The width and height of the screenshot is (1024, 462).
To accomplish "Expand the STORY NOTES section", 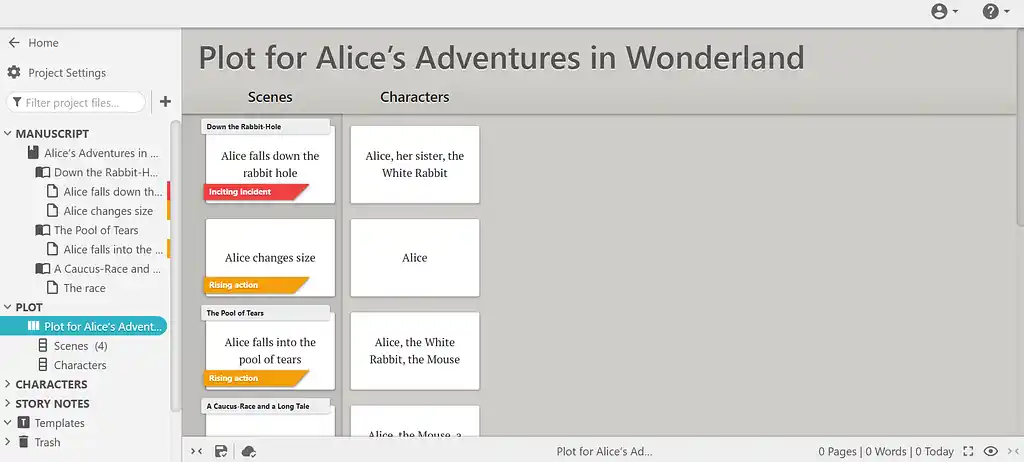I will (8, 404).
